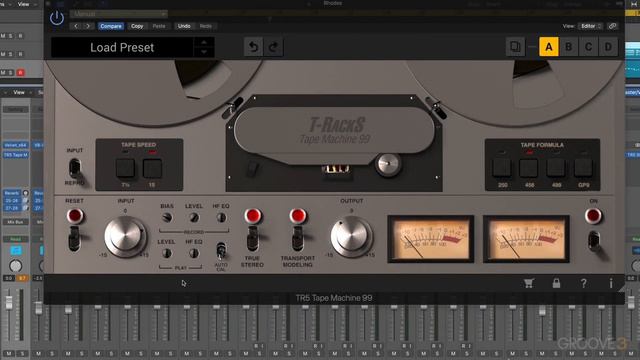
Task: Select tape formula 499
Action: pos(556,168)
